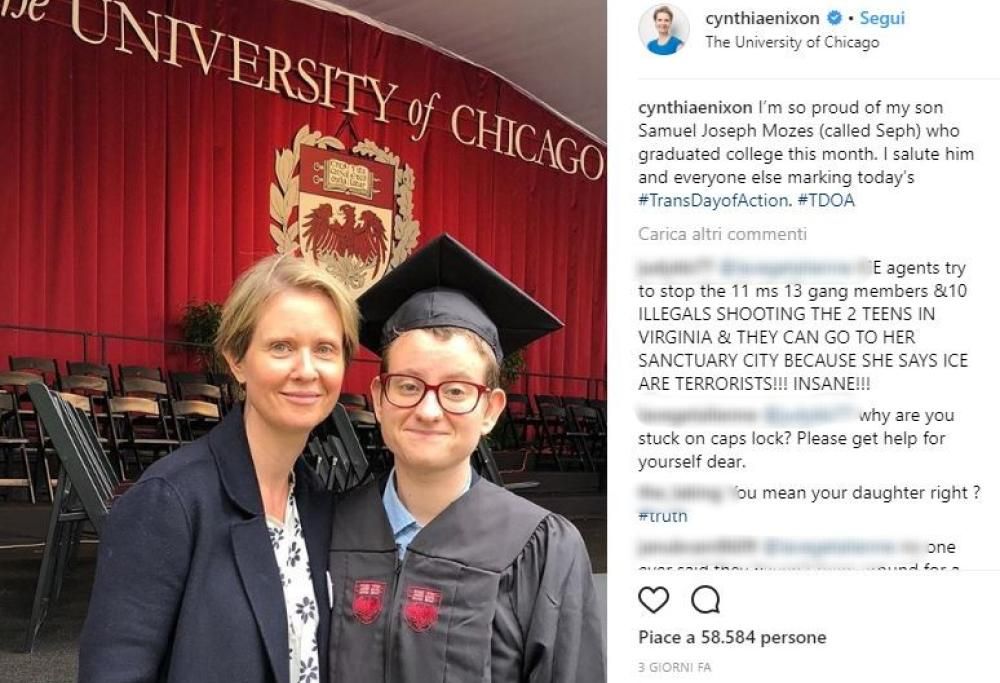Open The University of Chicago location link
The image size is (1000, 683).
point(792,43)
